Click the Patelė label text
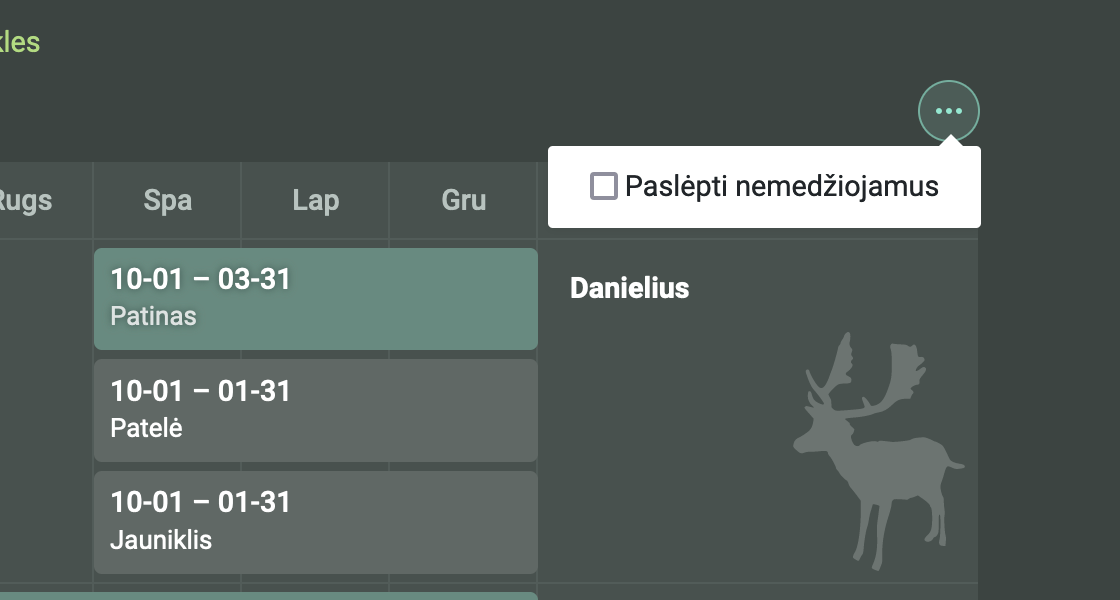Viewport: 1120px width, 600px height. (x=146, y=429)
